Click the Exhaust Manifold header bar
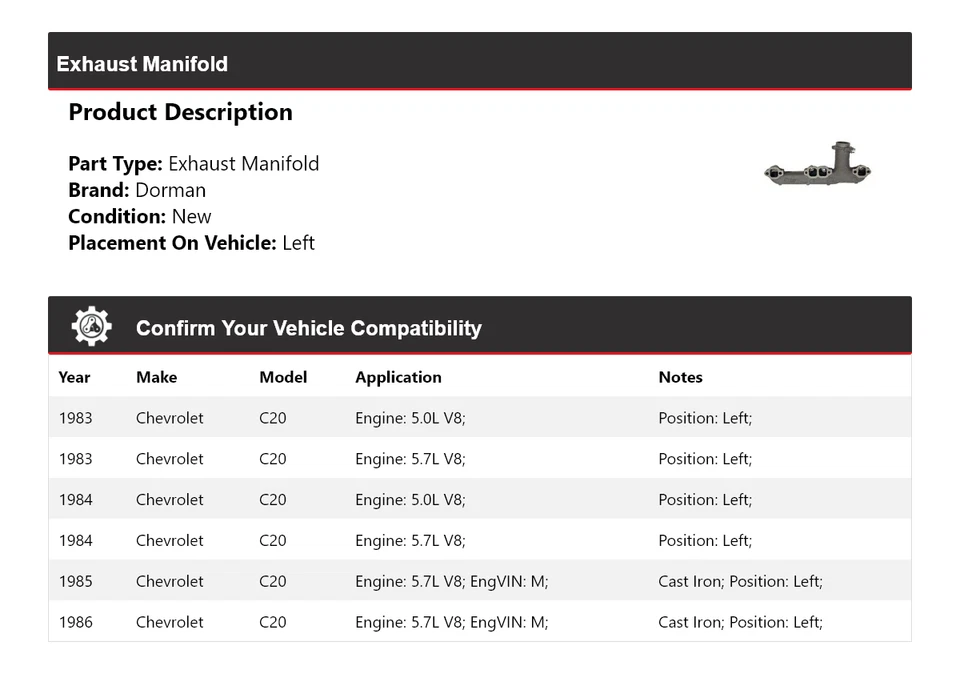The image size is (960, 674). pyautogui.click(x=480, y=62)
